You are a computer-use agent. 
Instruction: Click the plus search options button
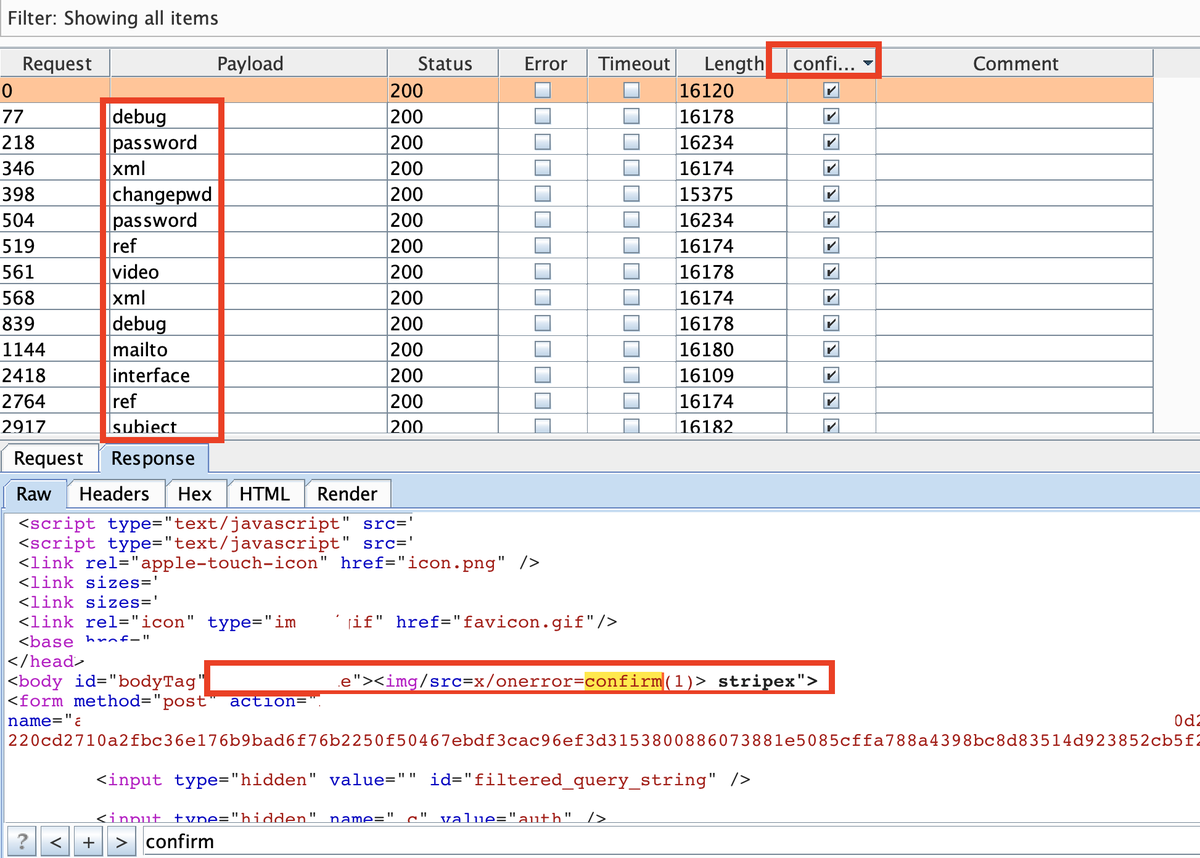click(88, 841)
